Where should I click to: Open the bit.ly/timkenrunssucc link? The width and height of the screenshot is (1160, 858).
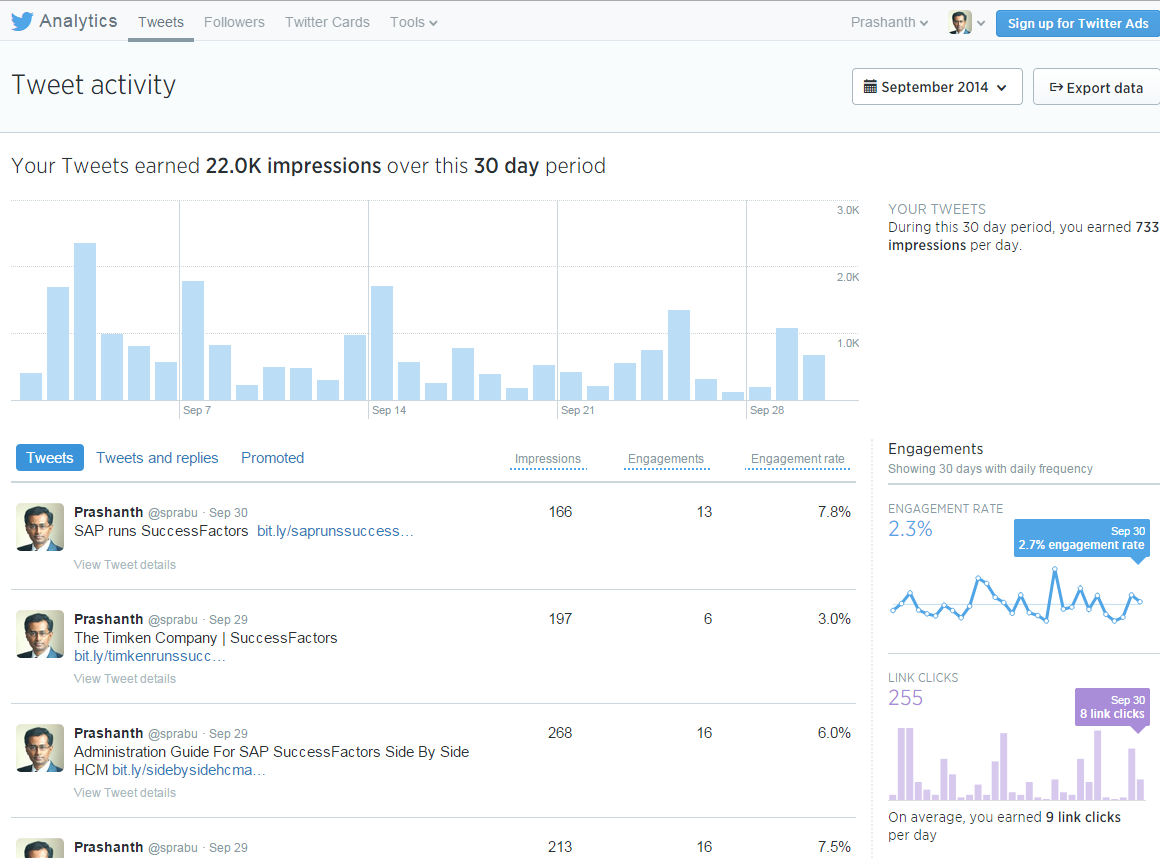click(147, 656)
